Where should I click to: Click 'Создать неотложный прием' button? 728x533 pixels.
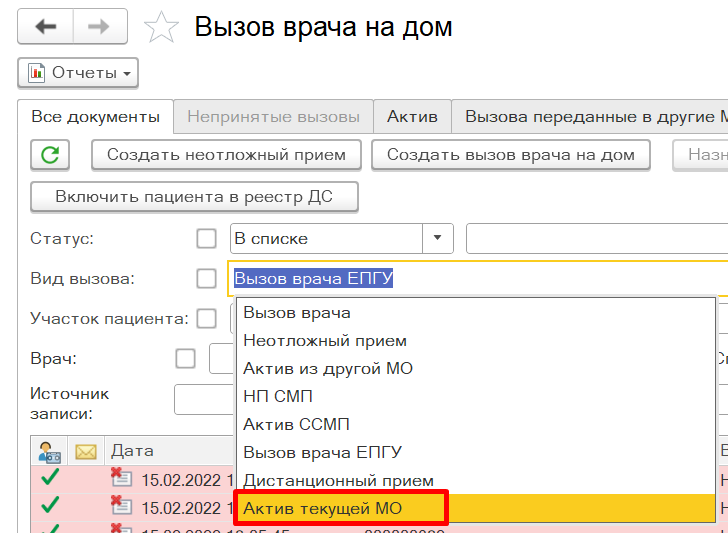coord(226,155)
